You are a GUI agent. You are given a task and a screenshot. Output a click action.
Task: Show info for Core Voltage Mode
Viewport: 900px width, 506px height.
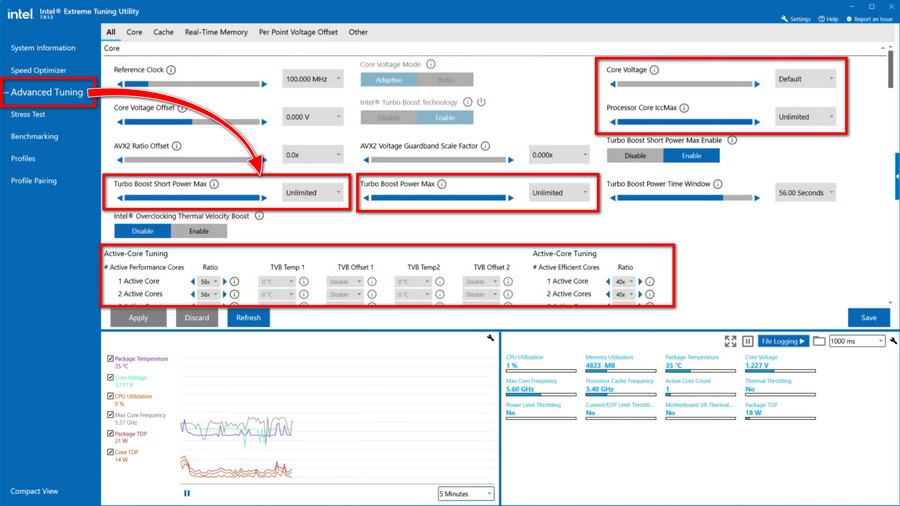coord(431,64)
